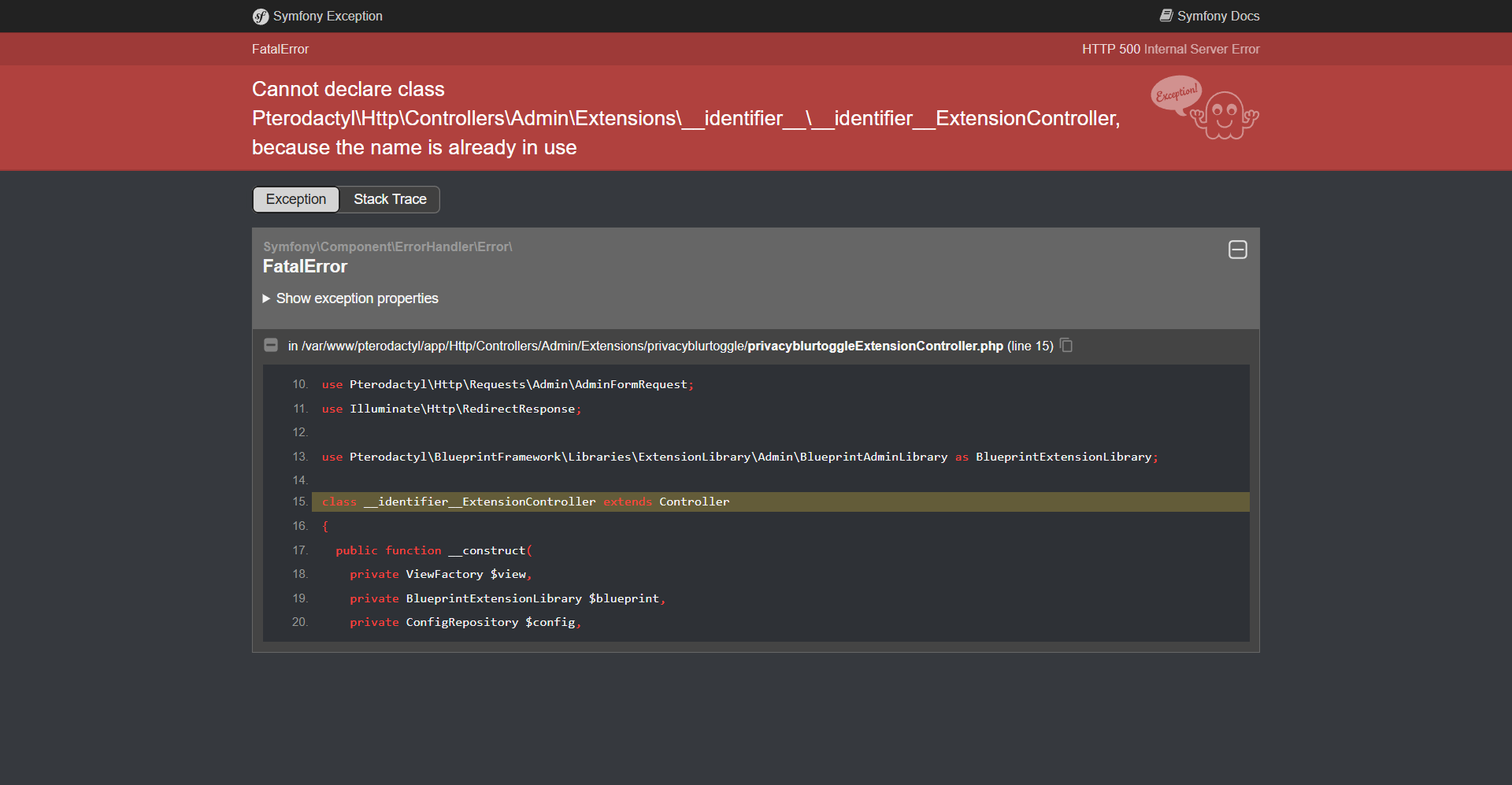Expand Show exception properties
Screen dimensions: 1512x785
tap(350, 298)
